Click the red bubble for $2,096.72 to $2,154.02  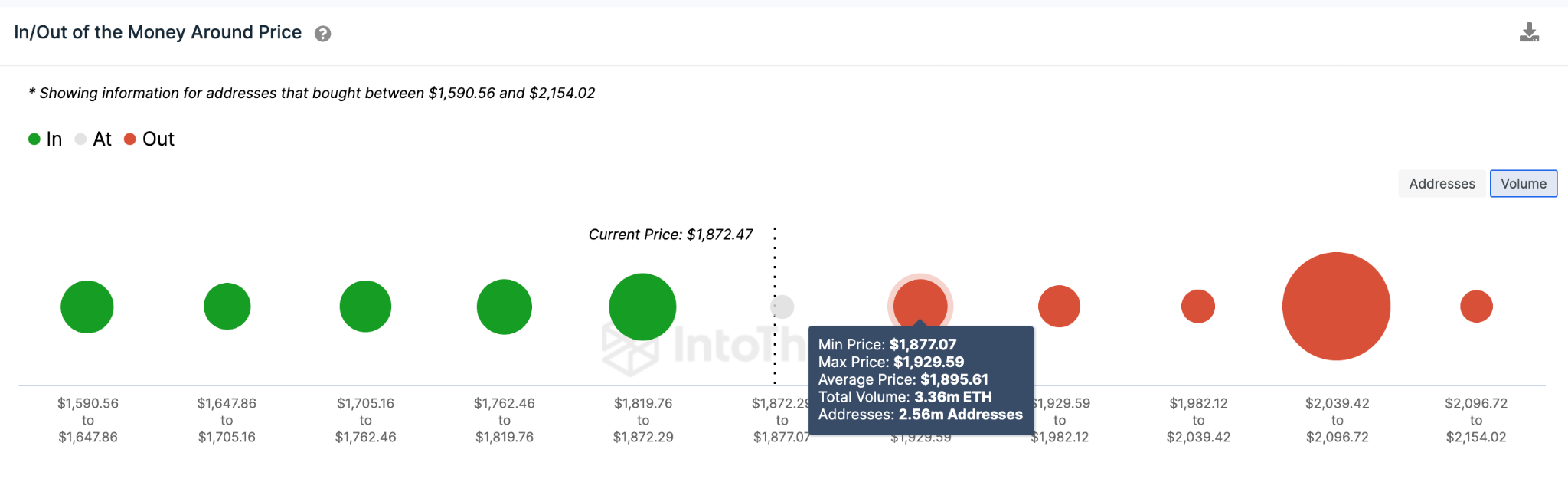tap(1476, 307)
